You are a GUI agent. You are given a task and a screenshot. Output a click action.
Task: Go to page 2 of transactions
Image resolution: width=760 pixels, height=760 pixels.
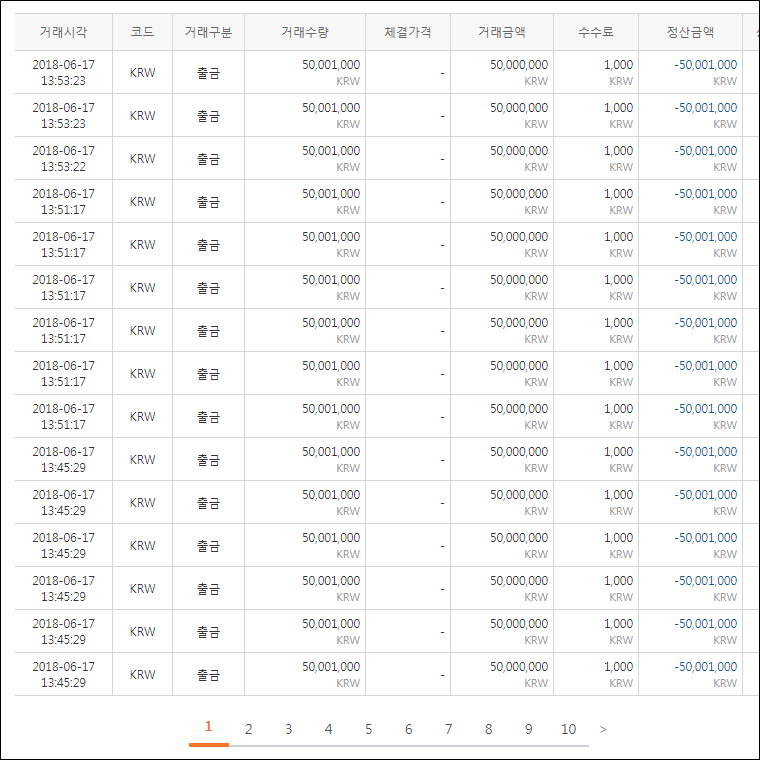click(249, 729)
